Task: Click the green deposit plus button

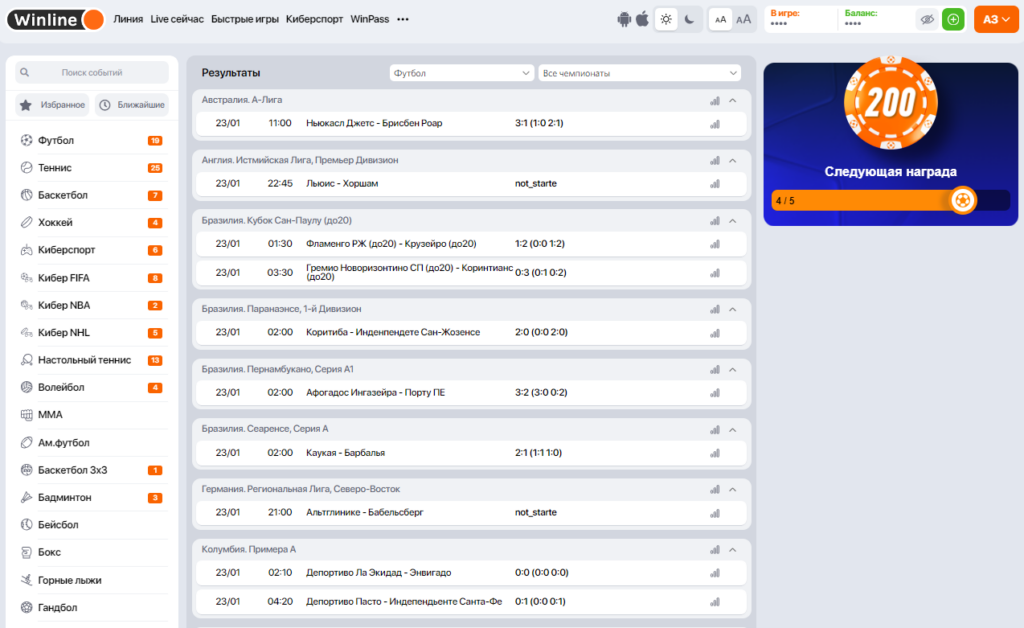Action: tap(953, 20)
